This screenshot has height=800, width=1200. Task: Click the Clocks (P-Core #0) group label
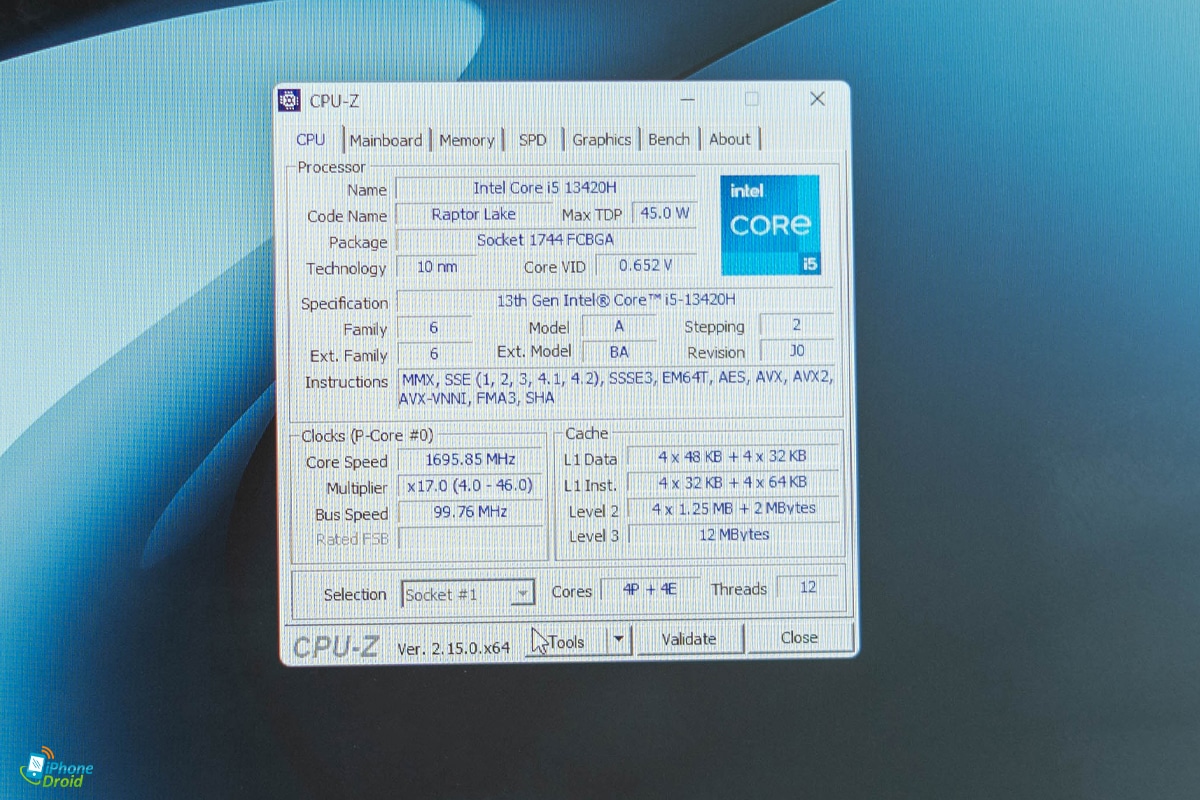366,436
